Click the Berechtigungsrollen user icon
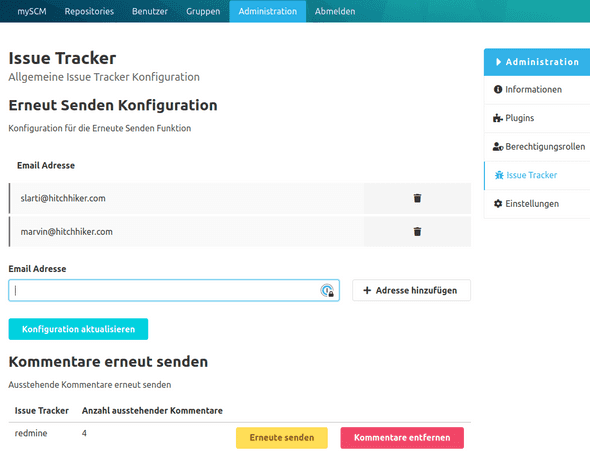The width and height of the screenshot is (590, 461). point(498,146)
